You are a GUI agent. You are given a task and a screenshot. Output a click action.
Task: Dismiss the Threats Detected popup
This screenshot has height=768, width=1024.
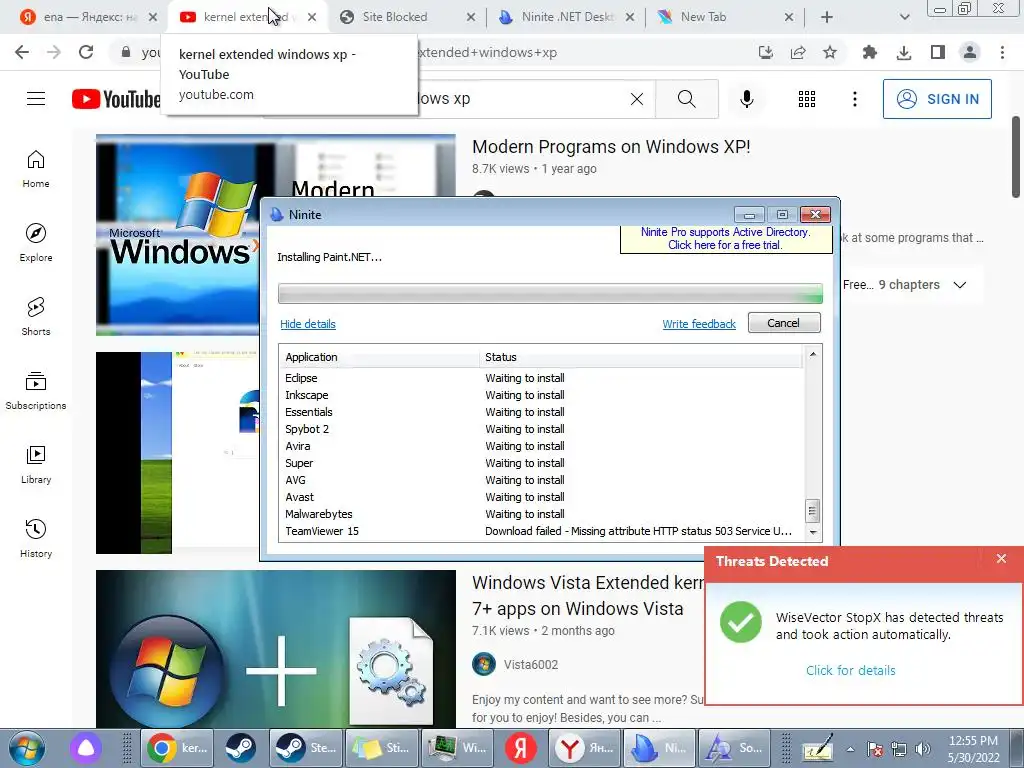[x=1001, y=558]
